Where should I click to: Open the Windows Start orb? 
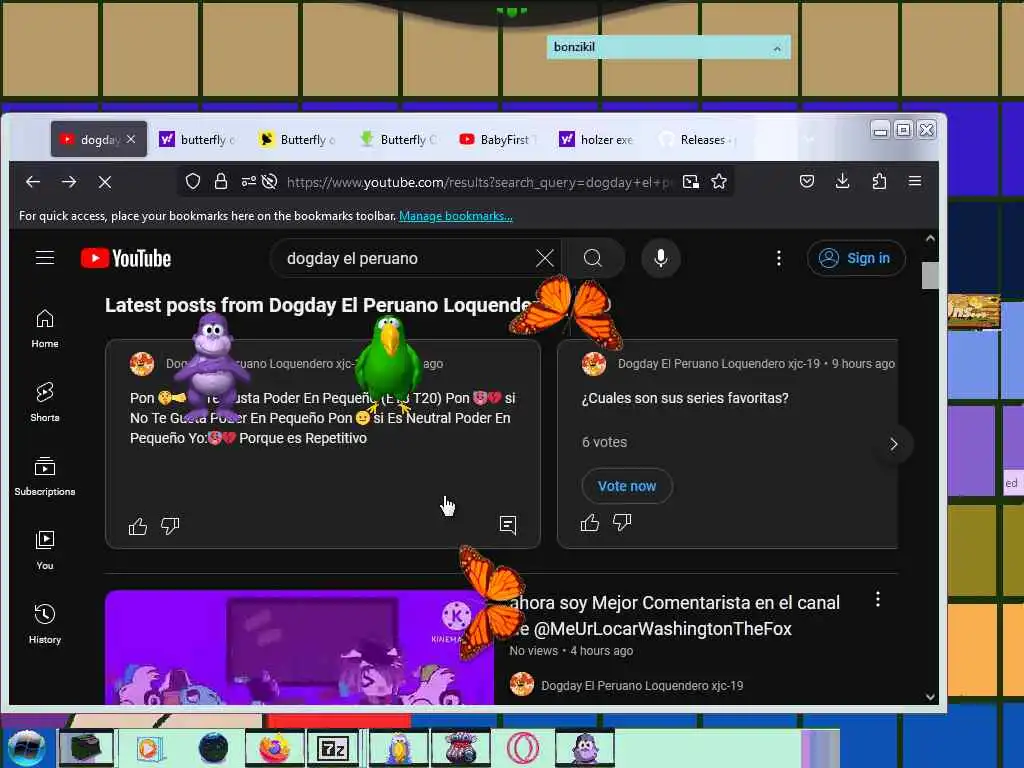tap(27, 748)
